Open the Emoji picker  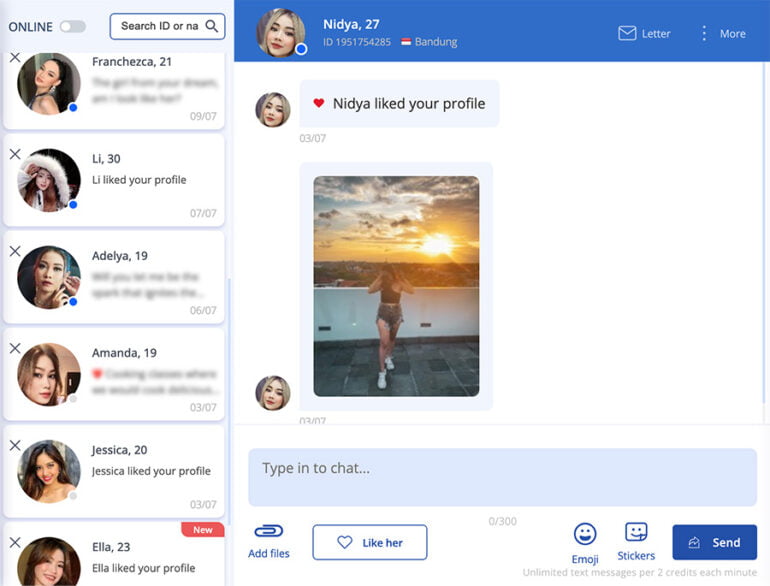585,534
